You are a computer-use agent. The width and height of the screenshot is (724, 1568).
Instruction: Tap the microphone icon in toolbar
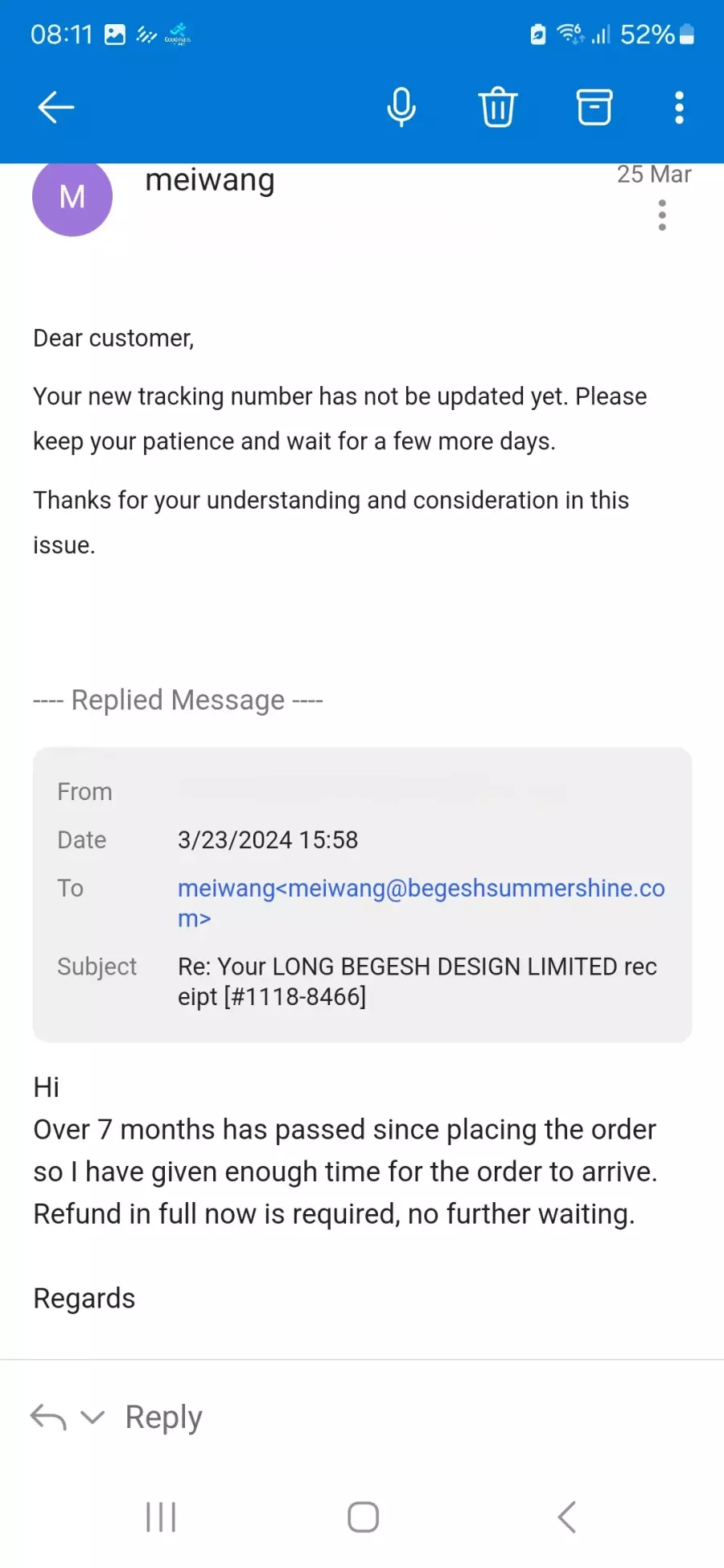click(401, 107)
